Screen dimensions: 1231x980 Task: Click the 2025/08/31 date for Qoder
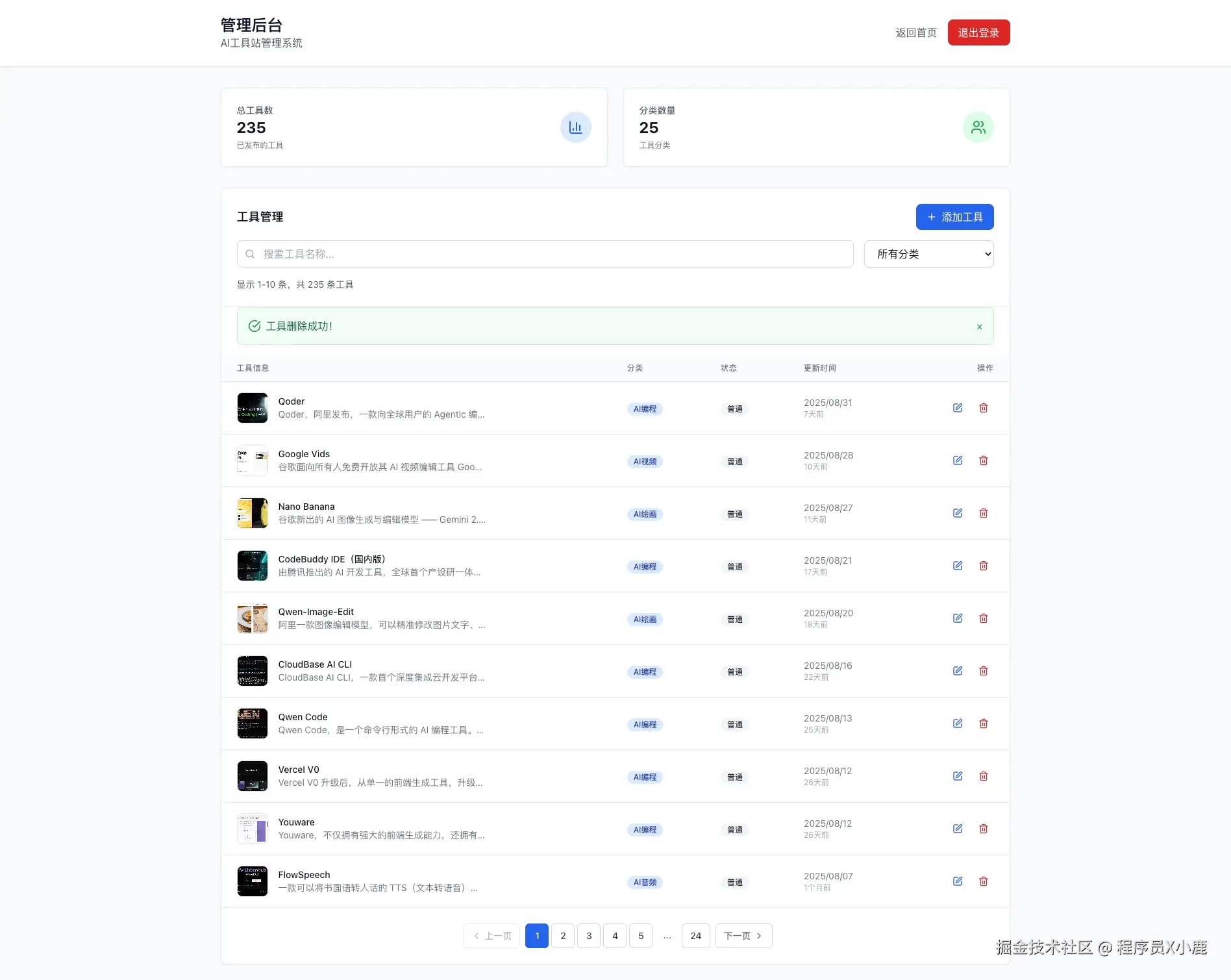tap(828, 403)
